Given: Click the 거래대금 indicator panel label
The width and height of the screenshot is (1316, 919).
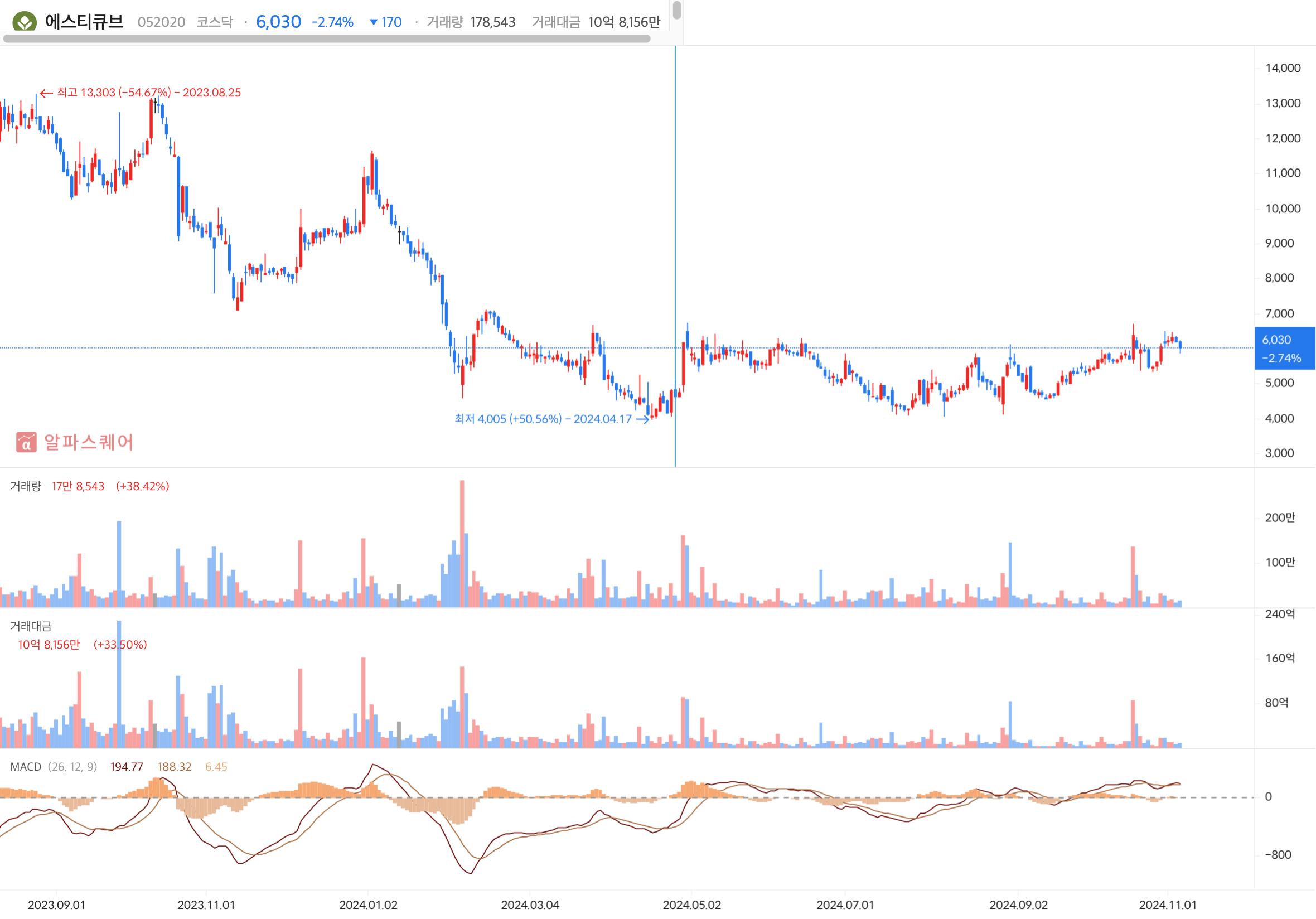Looking at the screenshot, I should point(31,627).
